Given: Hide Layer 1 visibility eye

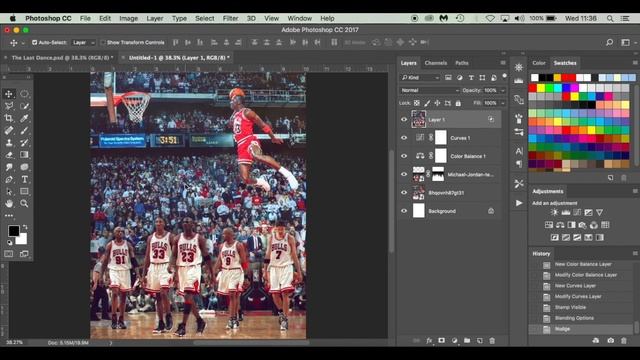Looking at the screenshot, I should click(x=404, y=120).
